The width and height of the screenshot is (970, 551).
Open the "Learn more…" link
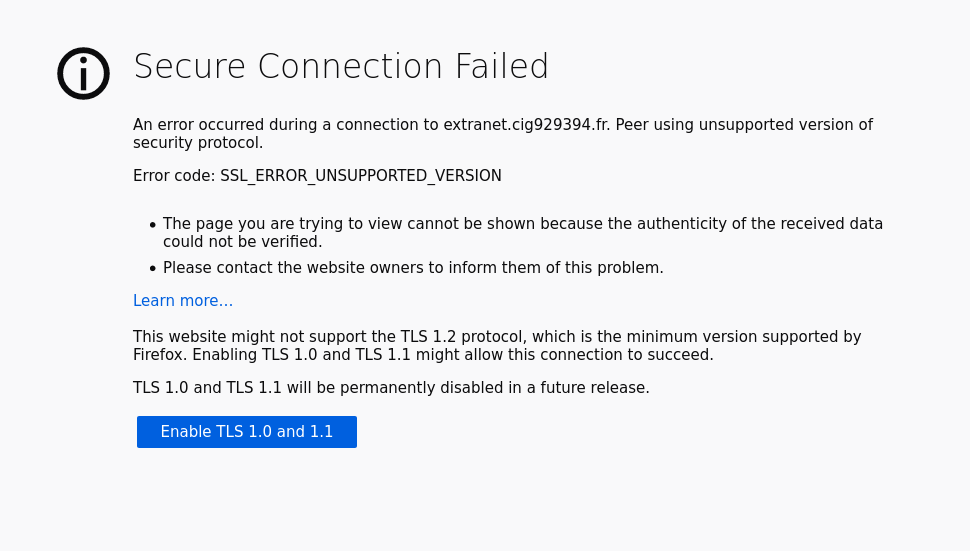pyautogui.click(x=183, y=301)
